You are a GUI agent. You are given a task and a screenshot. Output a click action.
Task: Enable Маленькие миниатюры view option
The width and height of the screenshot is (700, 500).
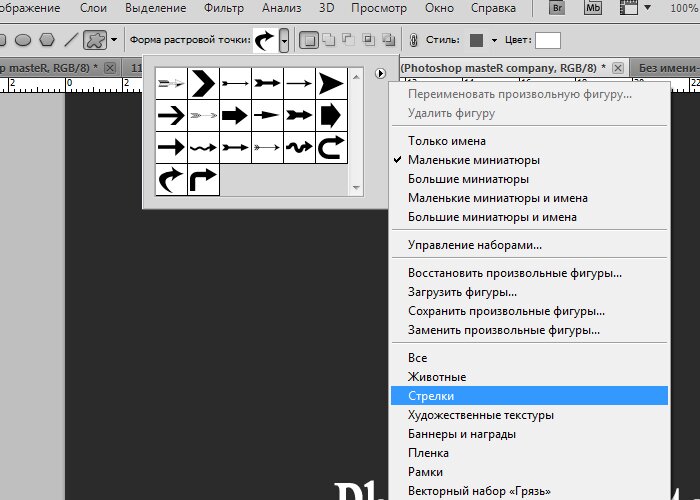pyautogui.click(x=474, y=160)
